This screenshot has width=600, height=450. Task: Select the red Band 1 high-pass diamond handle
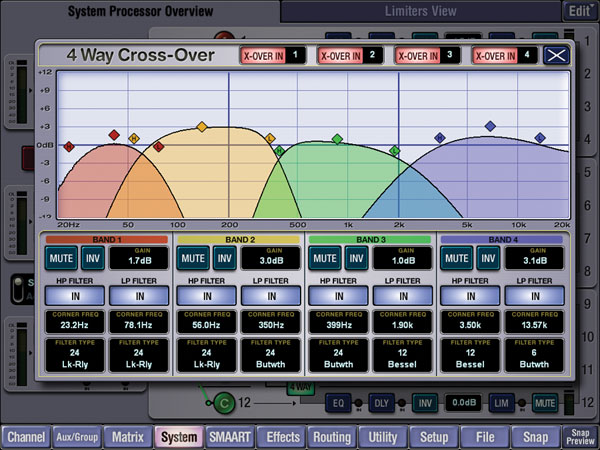point(69,147)
